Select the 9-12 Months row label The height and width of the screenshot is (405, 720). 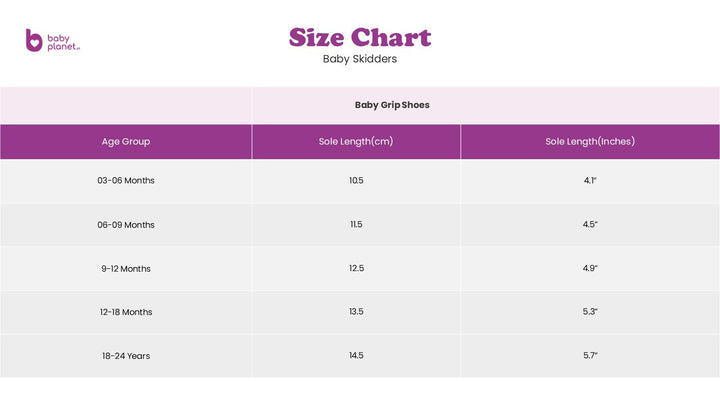pyautogui.click(x=126, y=269)
